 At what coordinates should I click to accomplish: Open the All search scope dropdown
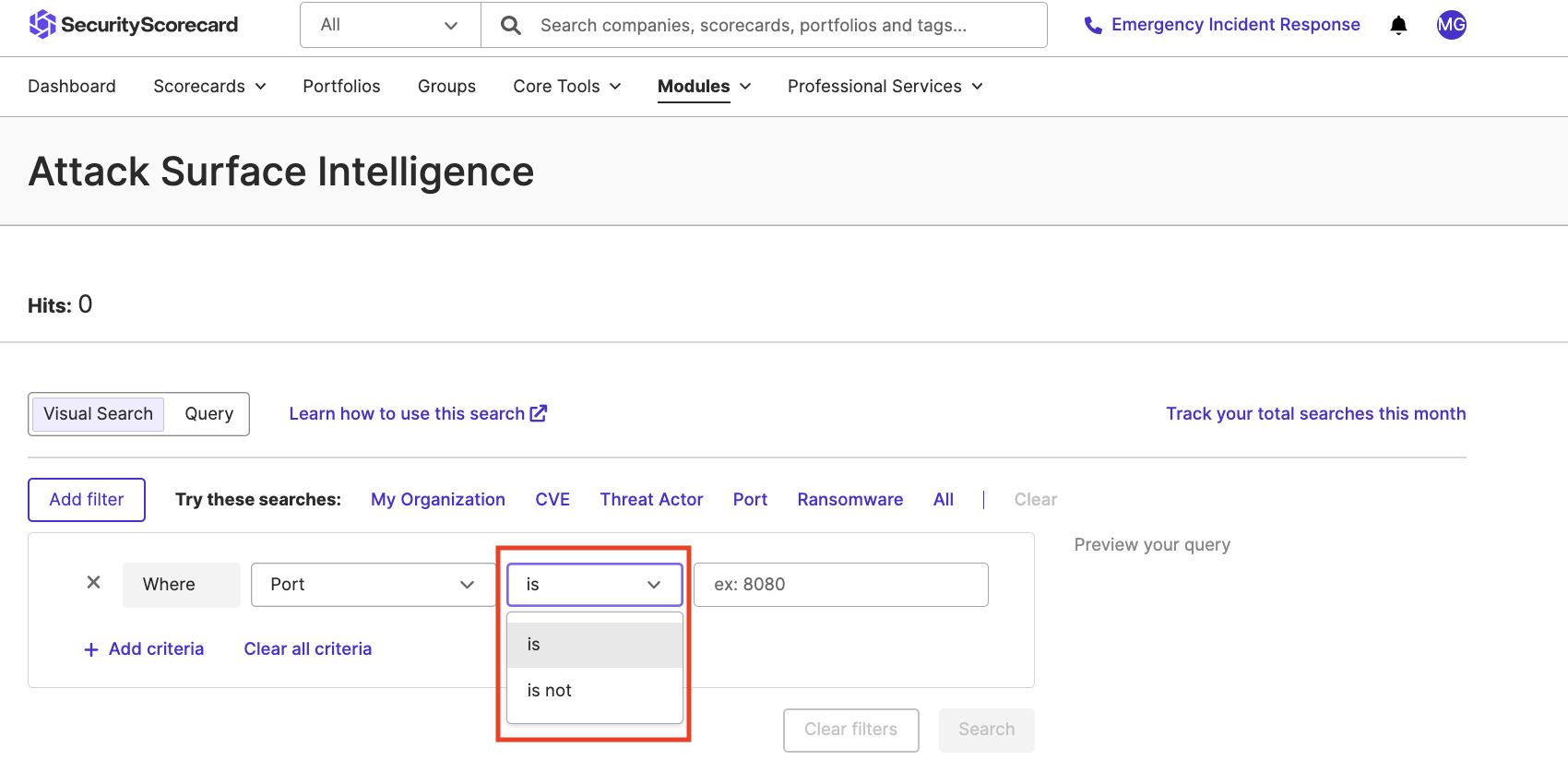point(390,25)
